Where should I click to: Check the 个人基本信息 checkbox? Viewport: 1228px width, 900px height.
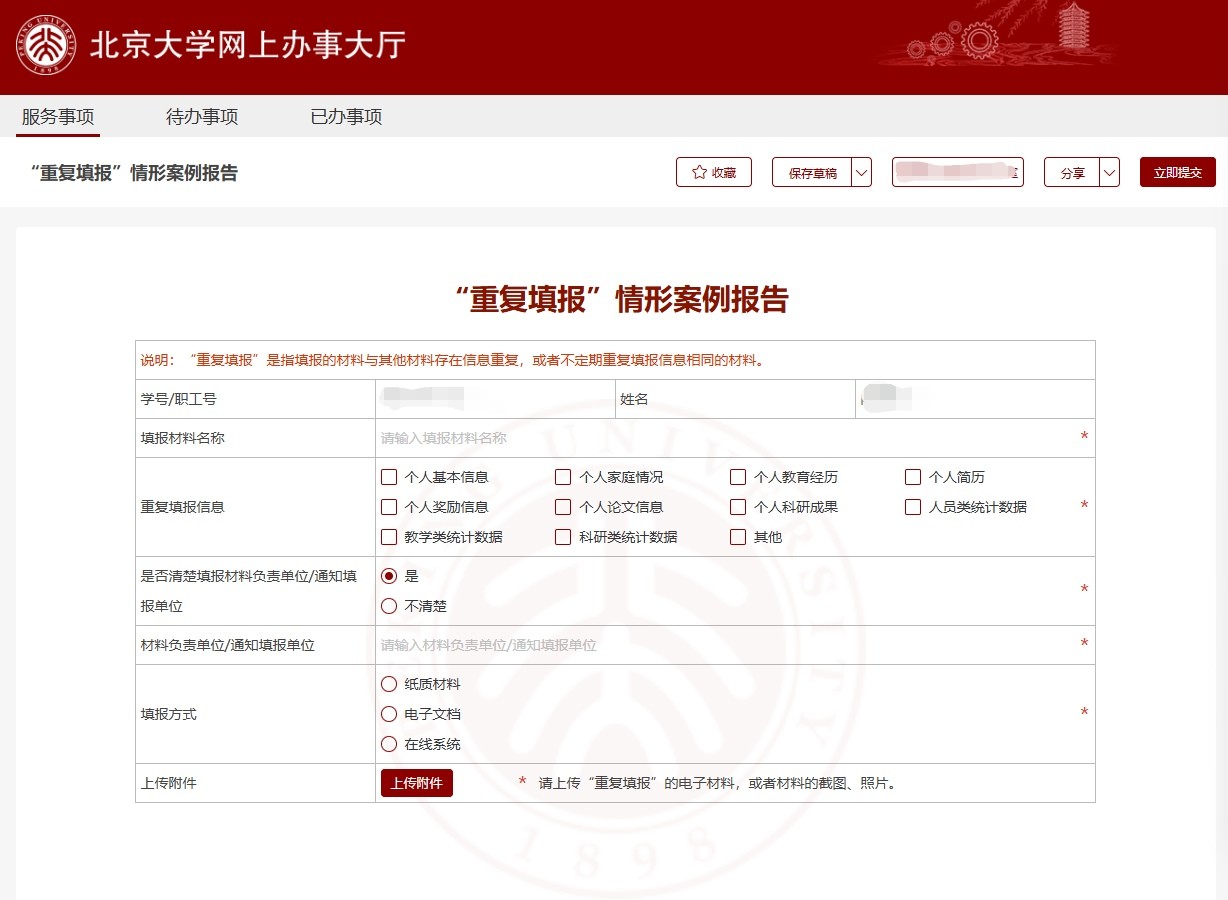click(x=390, y=478)
